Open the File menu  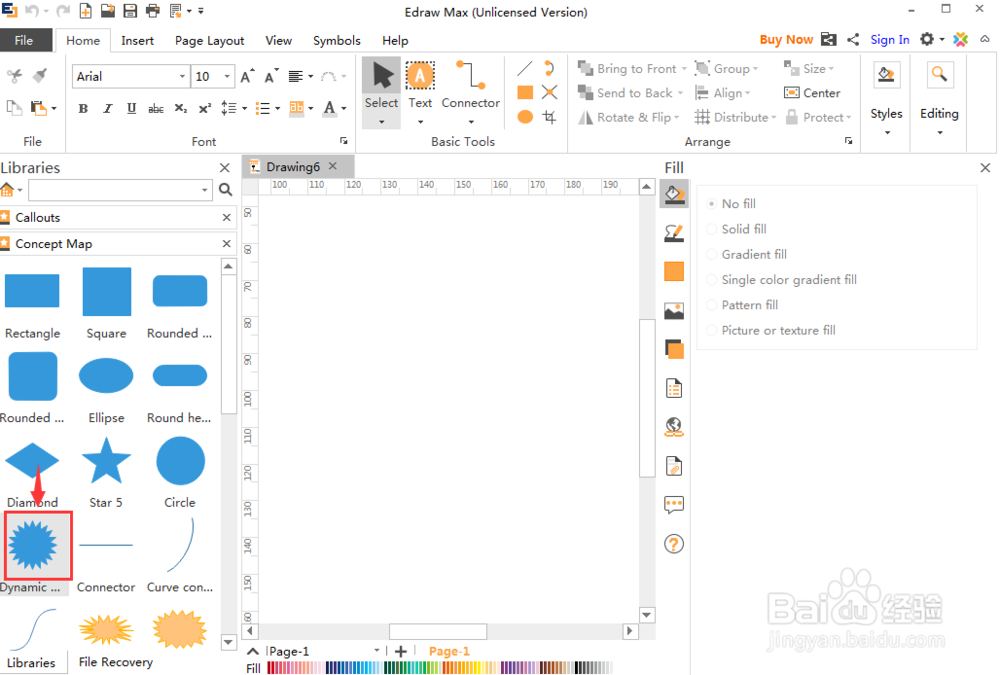click(x=24, y=40)
